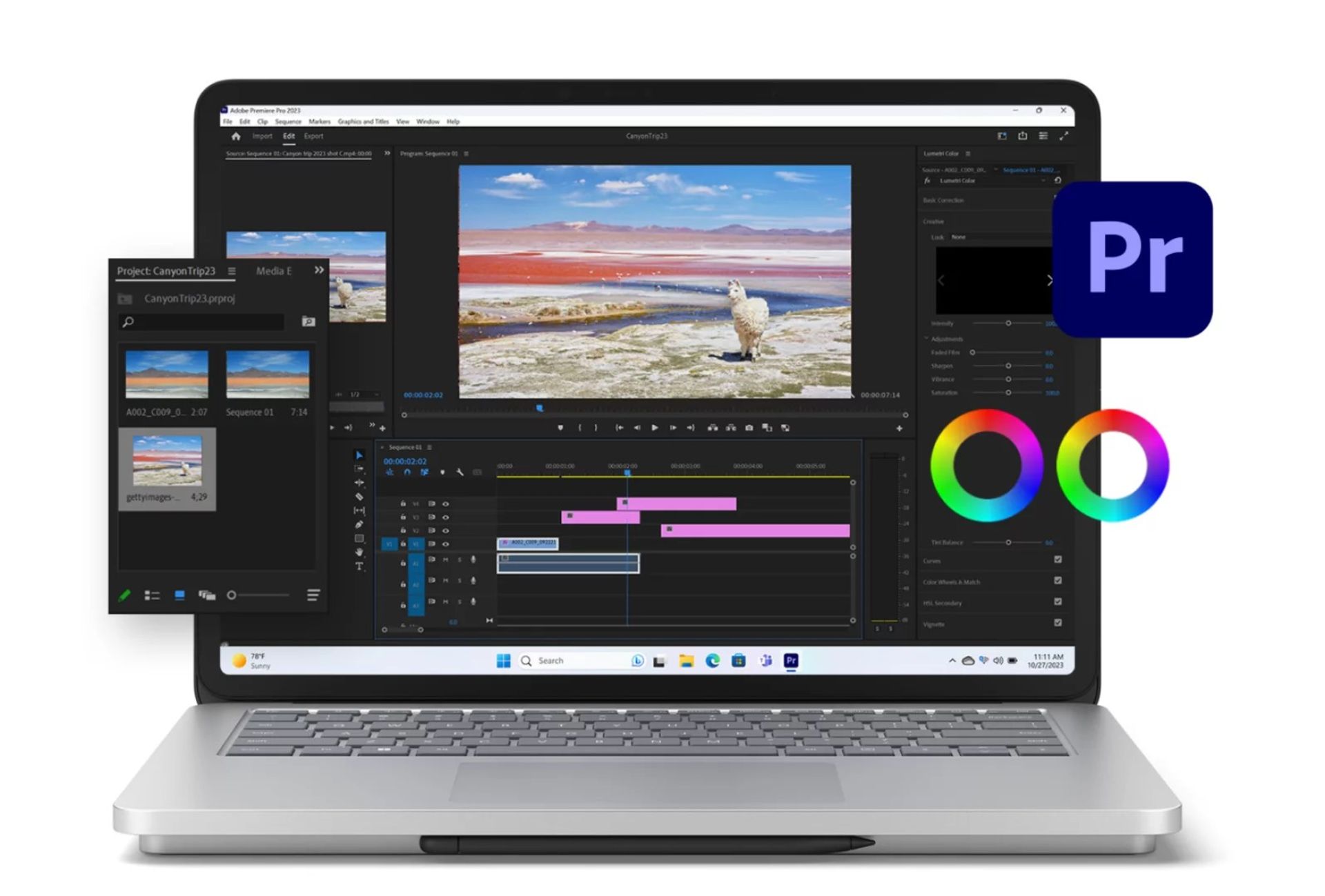Toggle the HSL Secondary checkbox
1325x896 pixels.
(1058, 601)
